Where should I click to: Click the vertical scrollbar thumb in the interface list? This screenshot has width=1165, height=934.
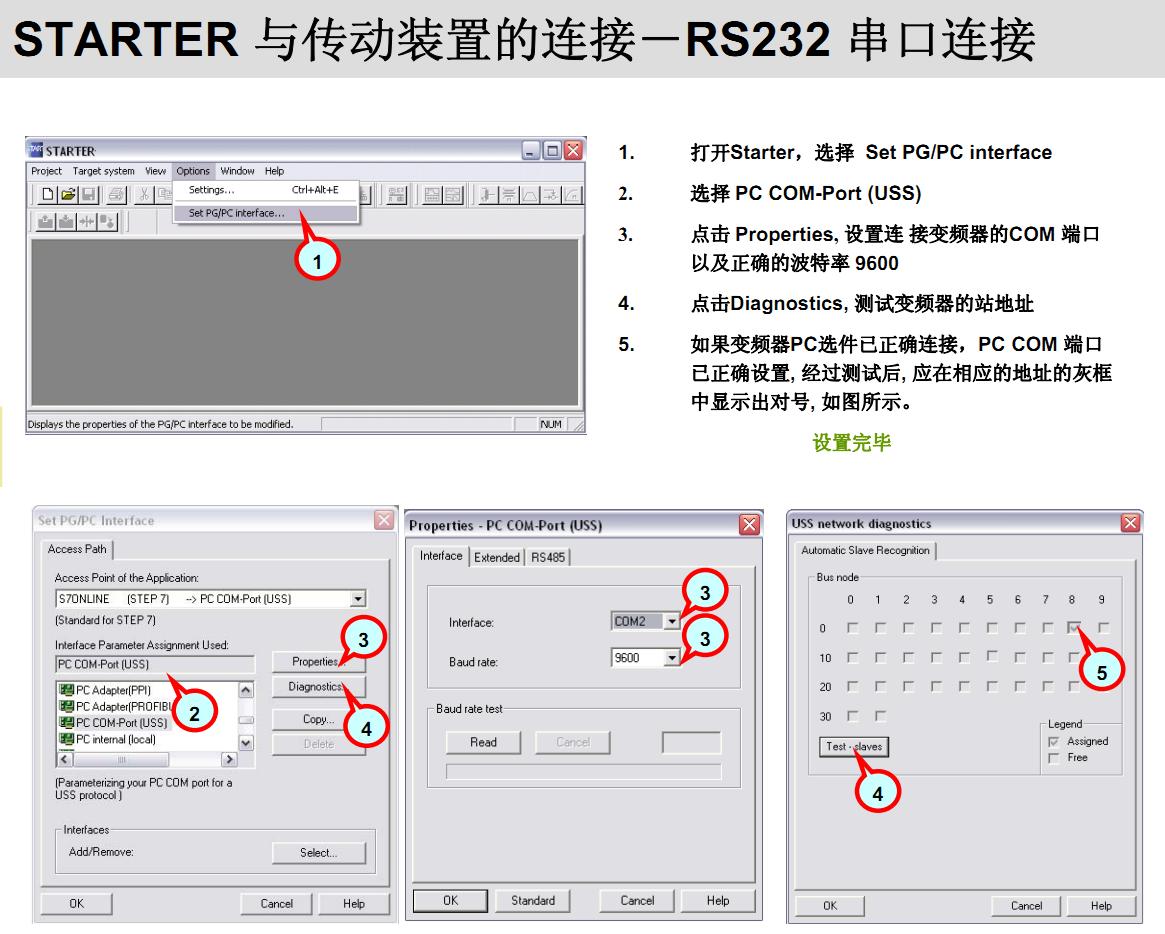pyautogui.click(x=246, y=720)
